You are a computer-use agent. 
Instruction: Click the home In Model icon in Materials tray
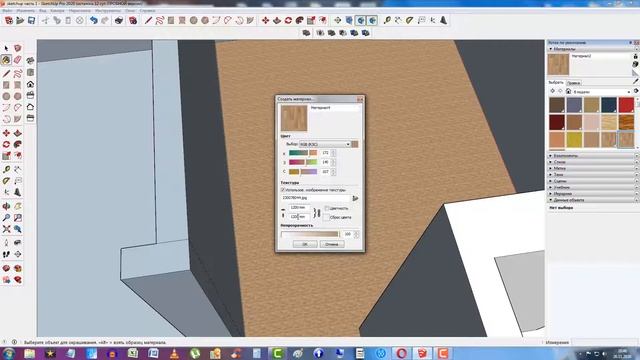coord(568,91)
